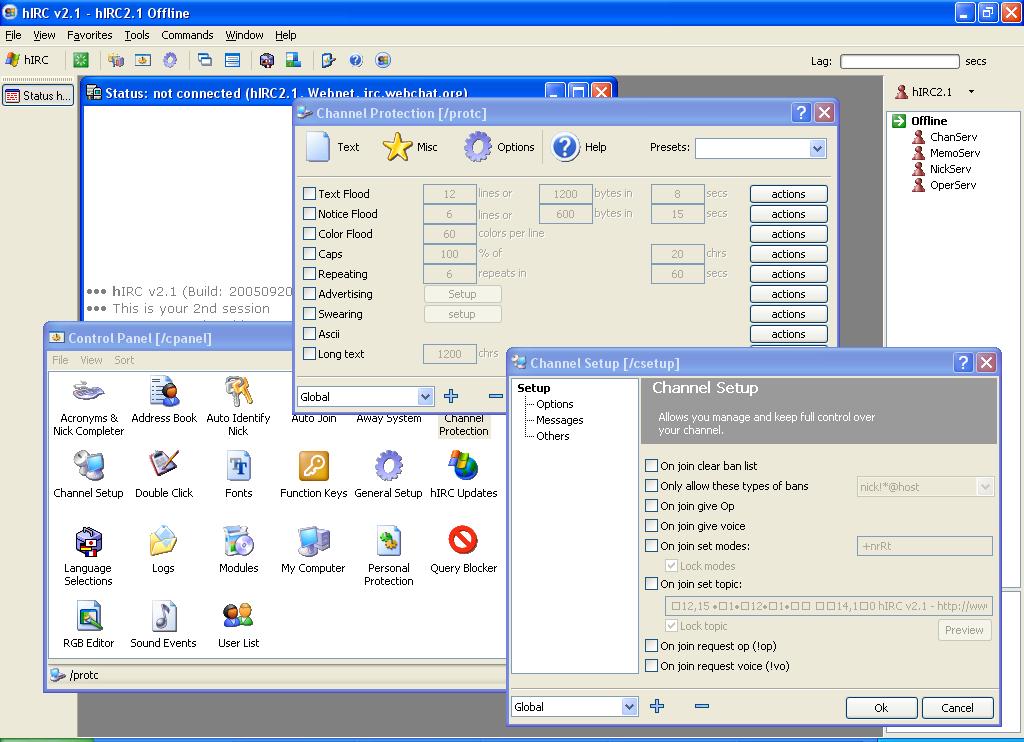Select Options in the Setup tree
This screenshot has height=742, width=1024.
pos(554,404)
